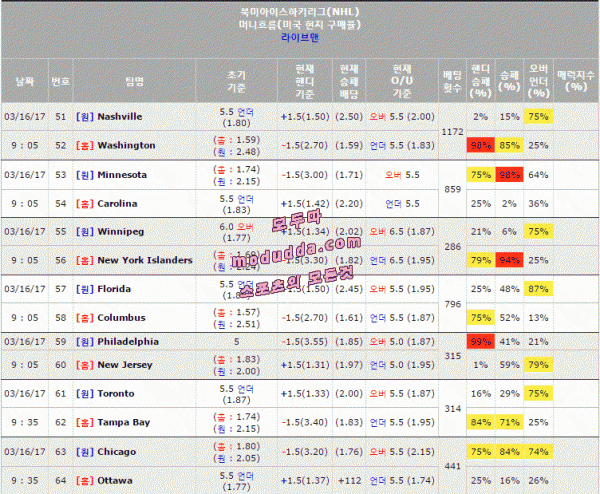Click red 98% cell in Minnesota row
This screenshot has width=600, height=494.
509,175
